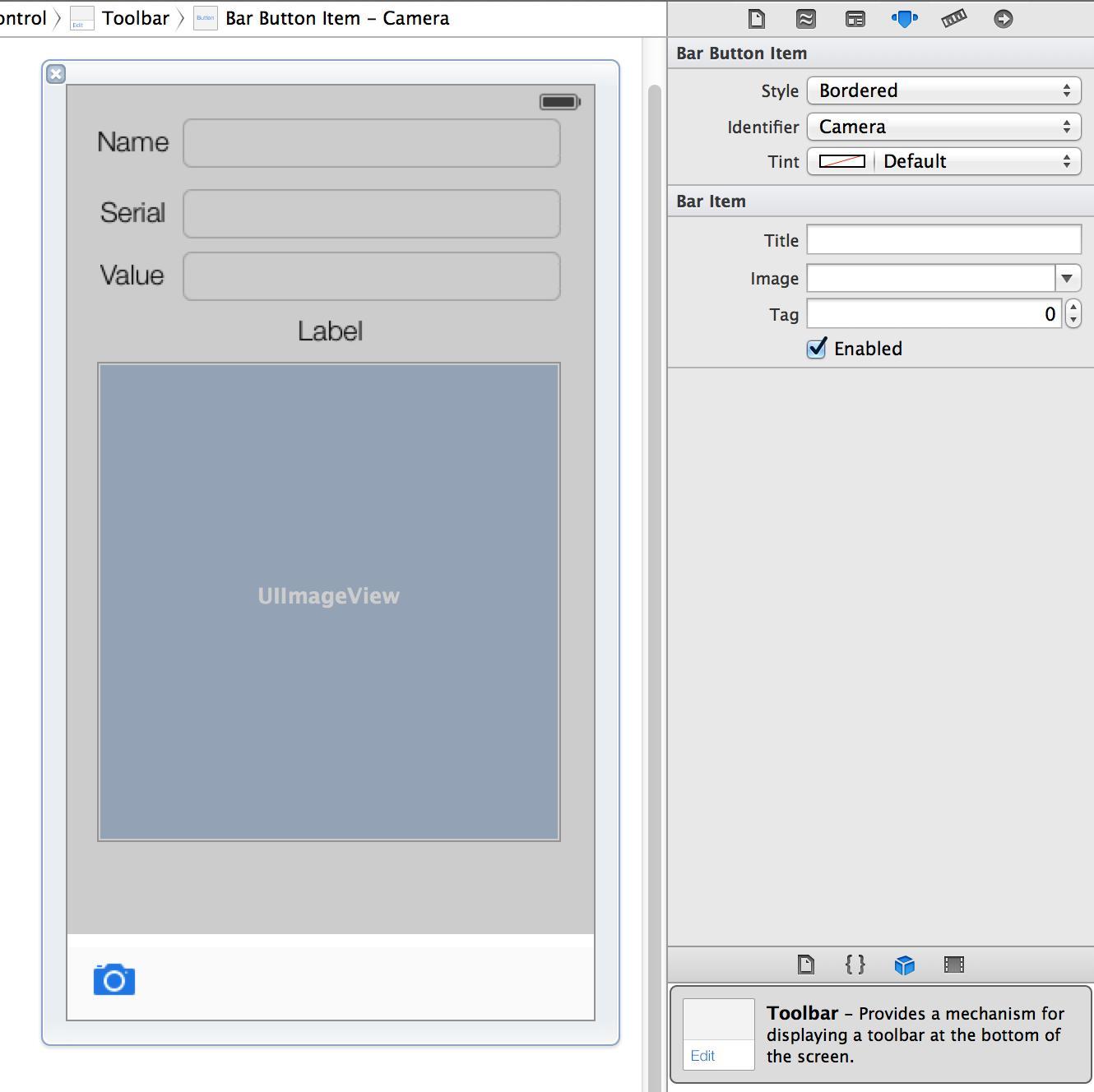Select the Name label on canvas
The width and height of the screenshot is (1094, 1092).
(x=132, y=142)
